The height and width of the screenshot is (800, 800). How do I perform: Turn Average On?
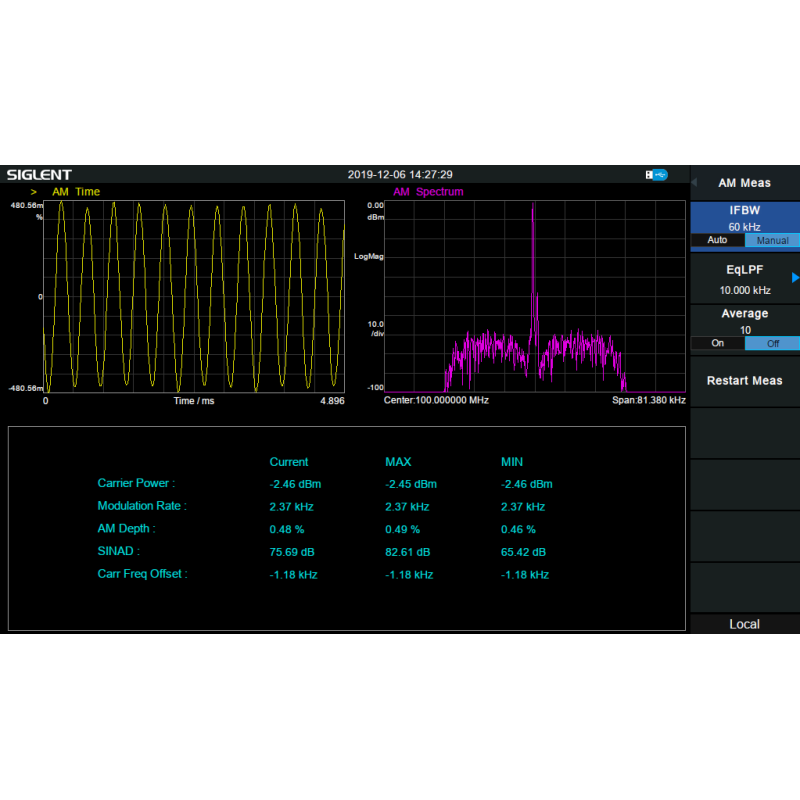717,343
